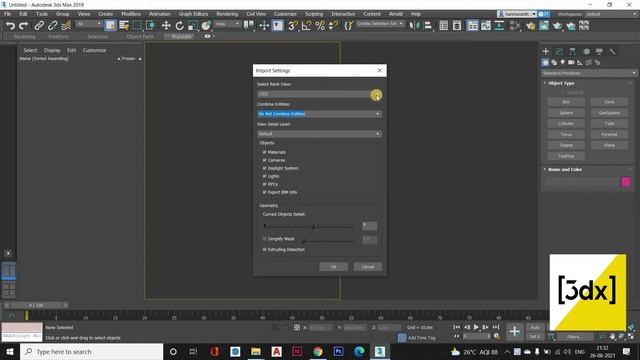Choose Rectangular Selection Region icon
Screen dimensions: 640x360
click(137, 26)
